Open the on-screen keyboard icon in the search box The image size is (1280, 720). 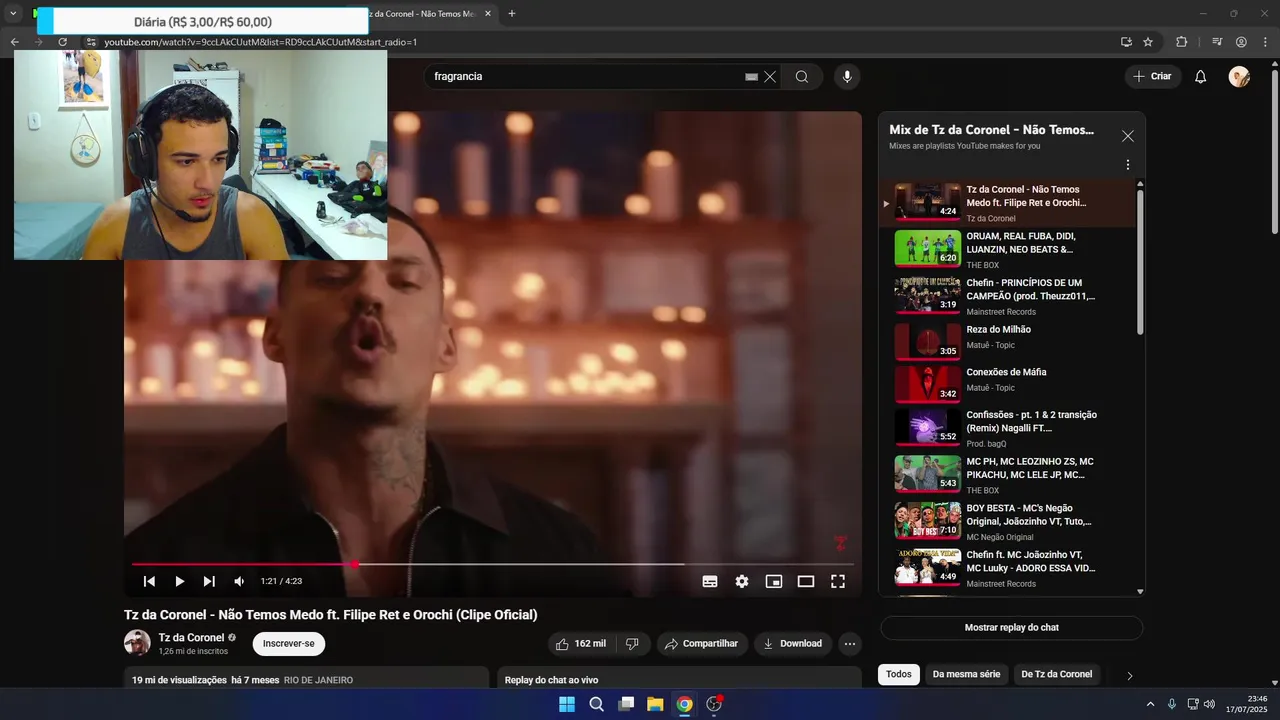pos(752,77)
